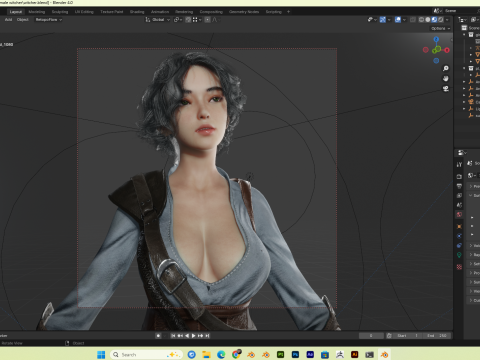Toggle auto keying record button in the timeline
Screen dimensions: 480x360
[159, 336]
